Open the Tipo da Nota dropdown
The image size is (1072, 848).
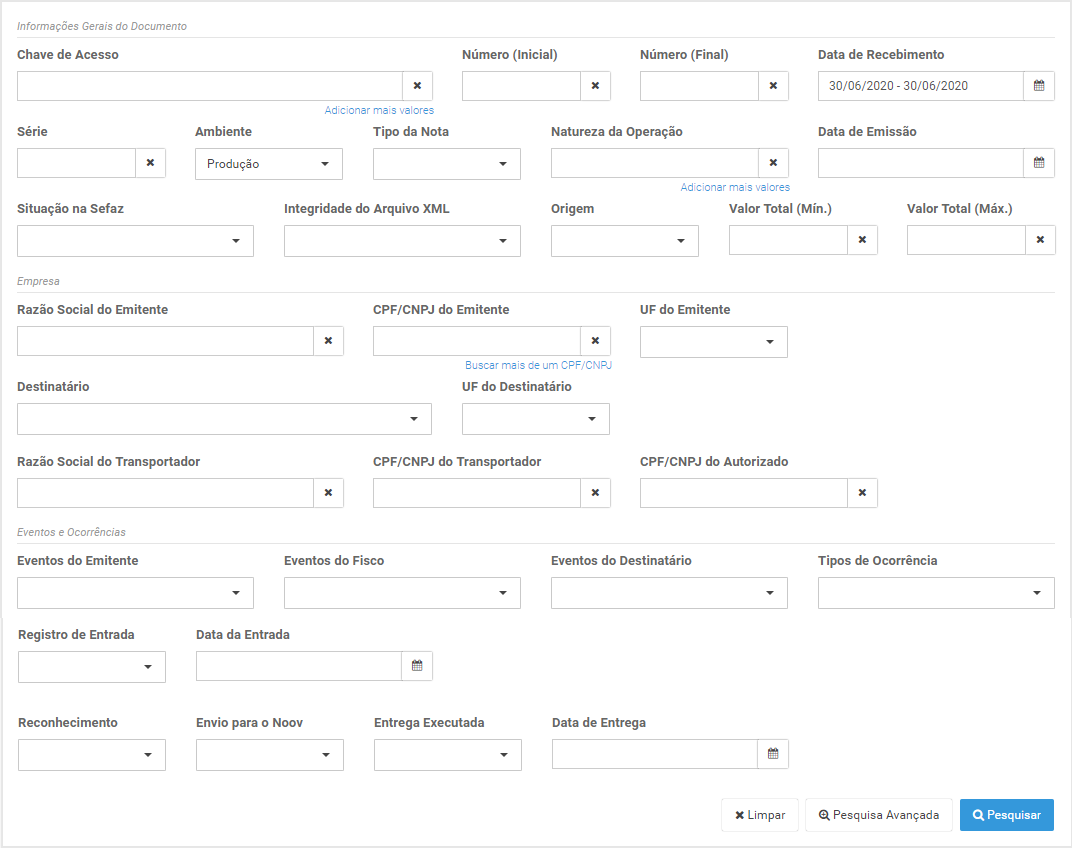(x=446, y=164)
